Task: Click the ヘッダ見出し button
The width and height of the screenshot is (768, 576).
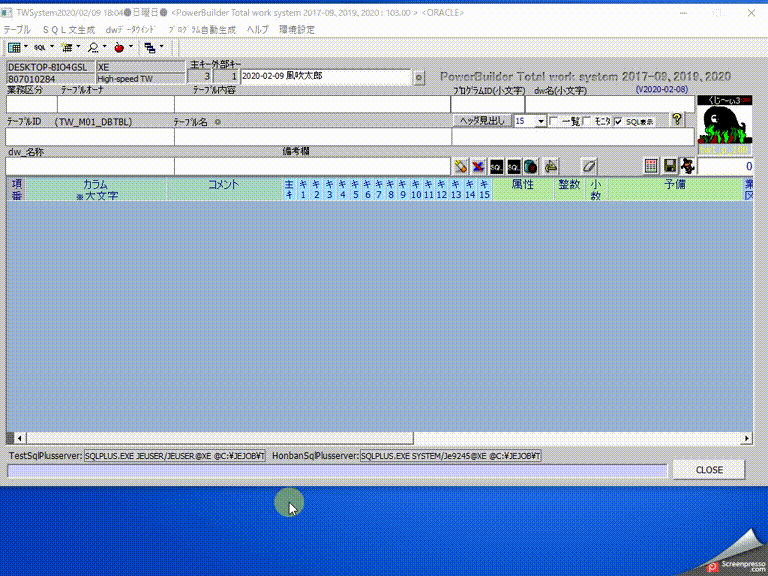Action: pyautogui.click(x=482, y=120)
